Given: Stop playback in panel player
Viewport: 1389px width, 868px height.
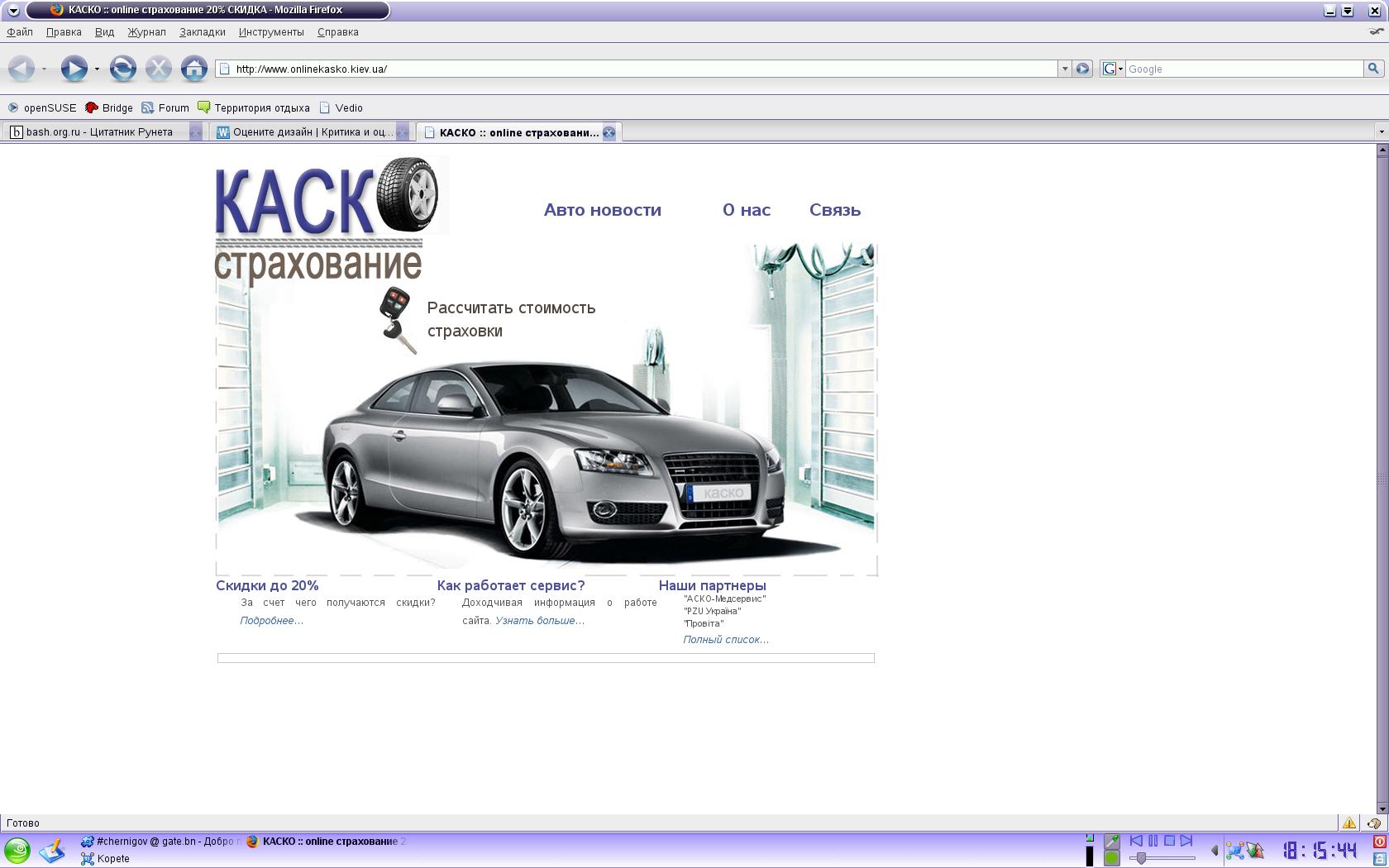Looking at the screenshot, I should (1169, 841).
